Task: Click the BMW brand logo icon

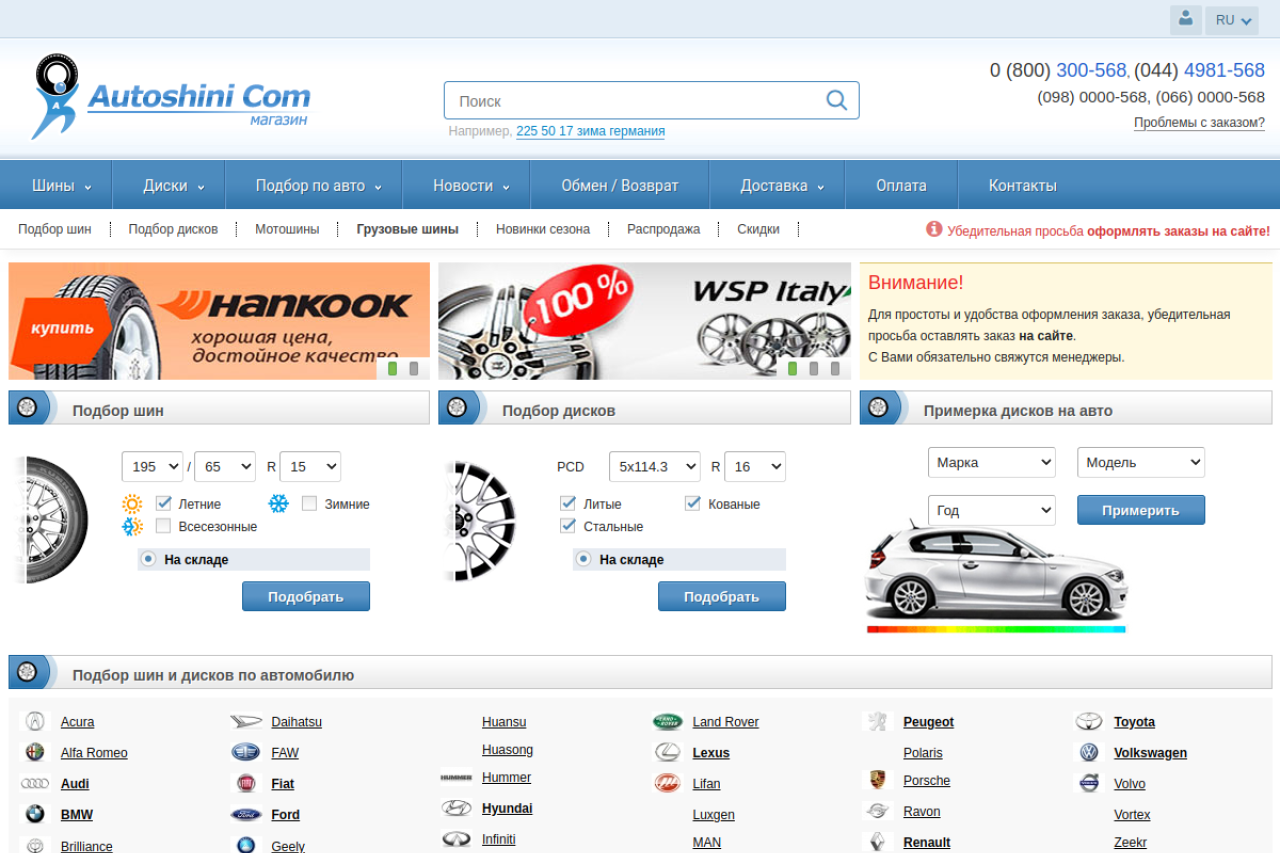Action: (35, 814)
